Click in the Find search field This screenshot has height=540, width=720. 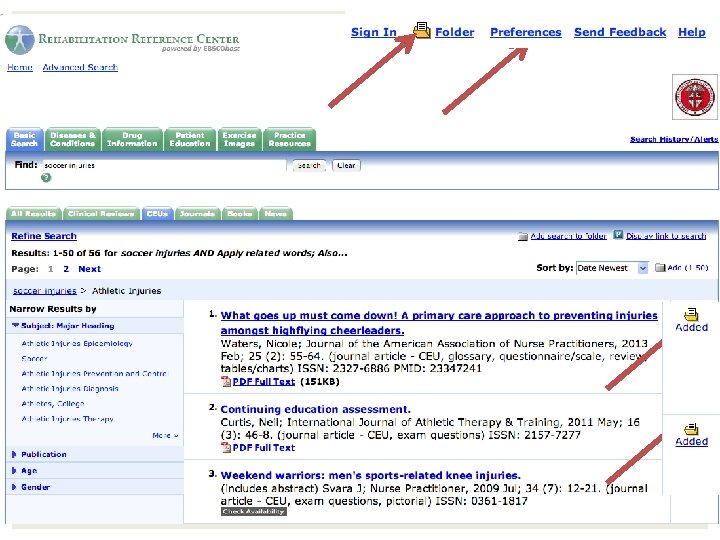[164, 165]
